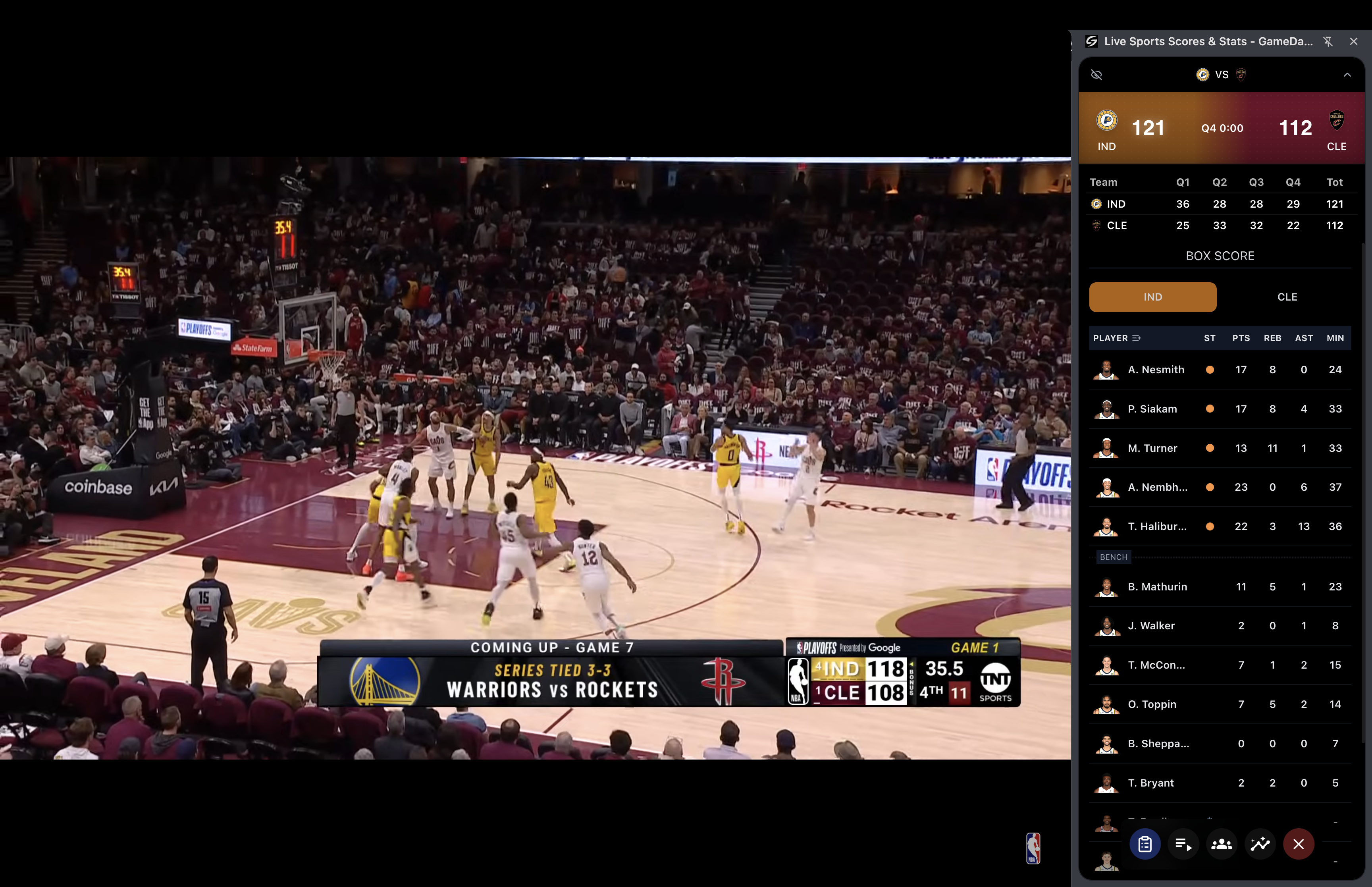Click the Cavaliers icon in the CLE quarter row
This screenshot has height=887, width=1372.
(1096, 226)
